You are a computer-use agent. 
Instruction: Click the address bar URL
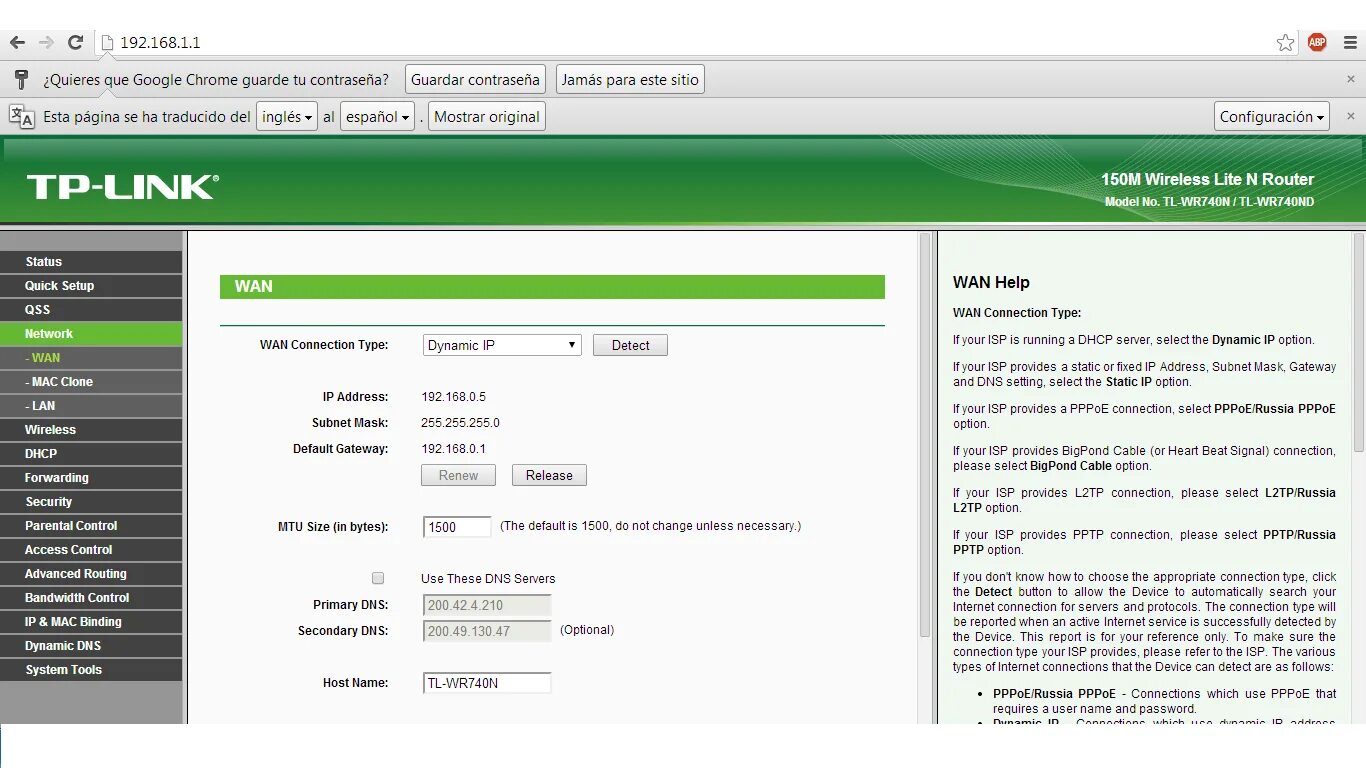coord(160,42)
